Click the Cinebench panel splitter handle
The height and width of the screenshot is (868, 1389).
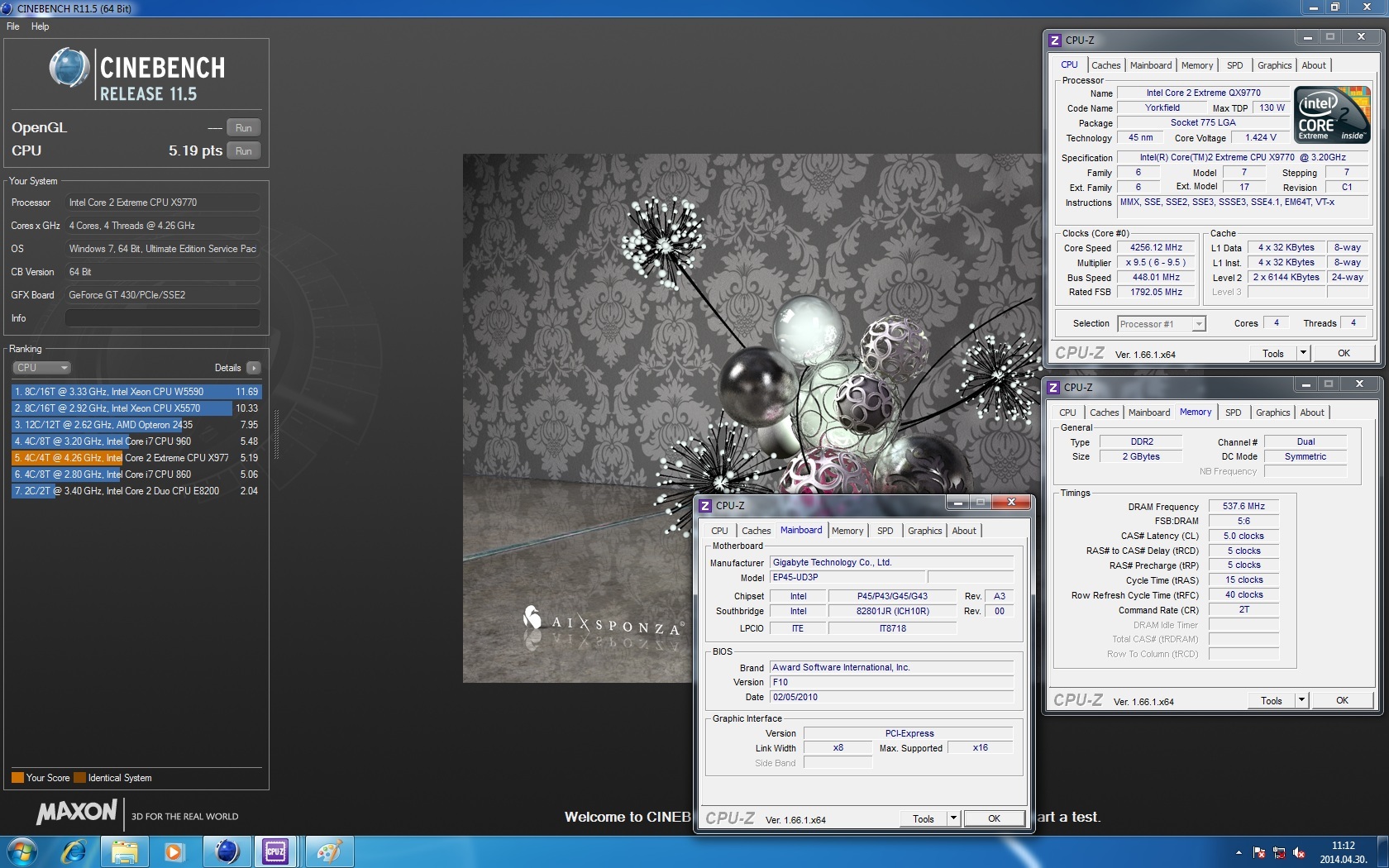(276, 434)
